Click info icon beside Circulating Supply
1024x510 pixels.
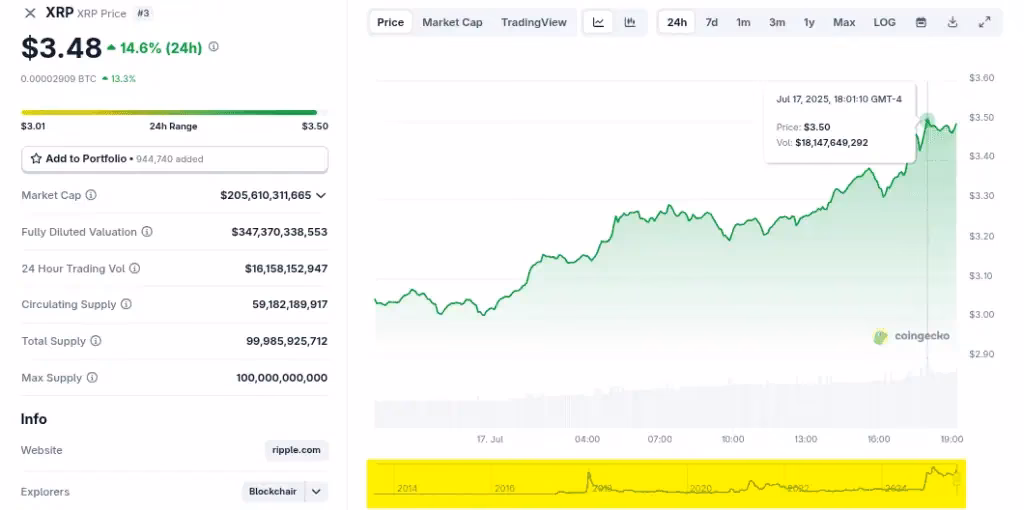click(126, 304)
